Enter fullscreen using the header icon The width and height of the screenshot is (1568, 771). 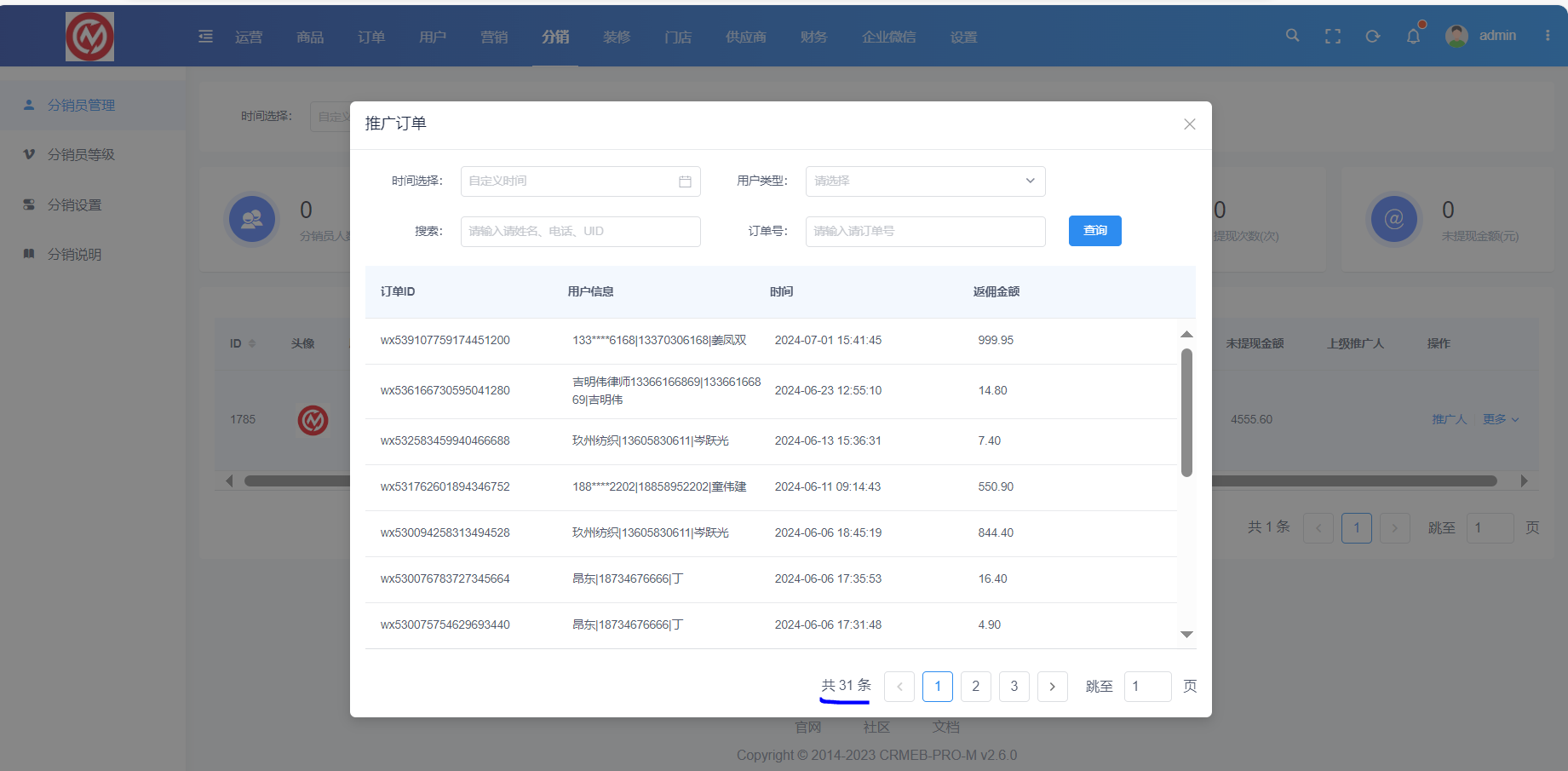tap(1333, 36)
